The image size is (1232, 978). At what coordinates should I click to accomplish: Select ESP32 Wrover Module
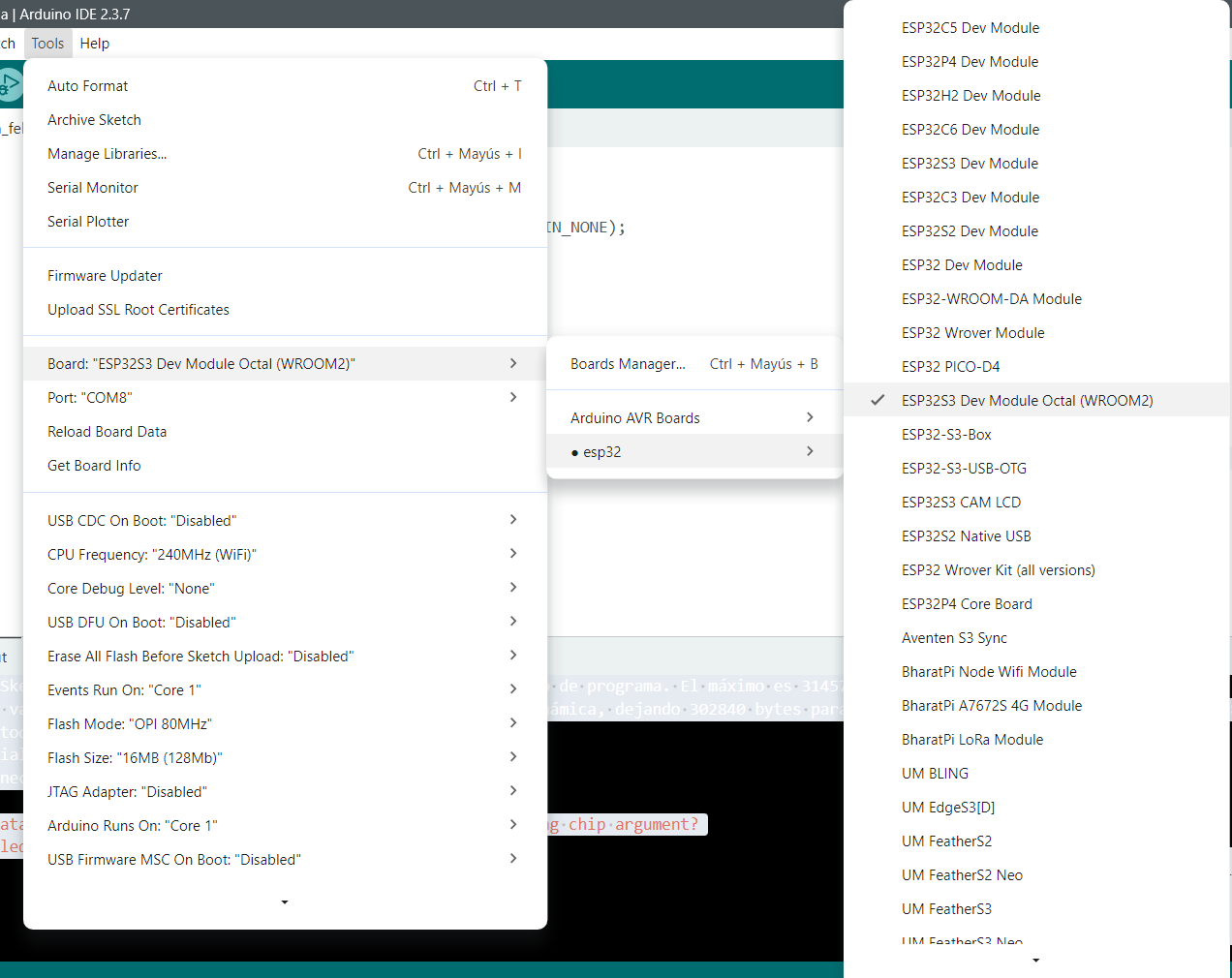point(1037,333)
